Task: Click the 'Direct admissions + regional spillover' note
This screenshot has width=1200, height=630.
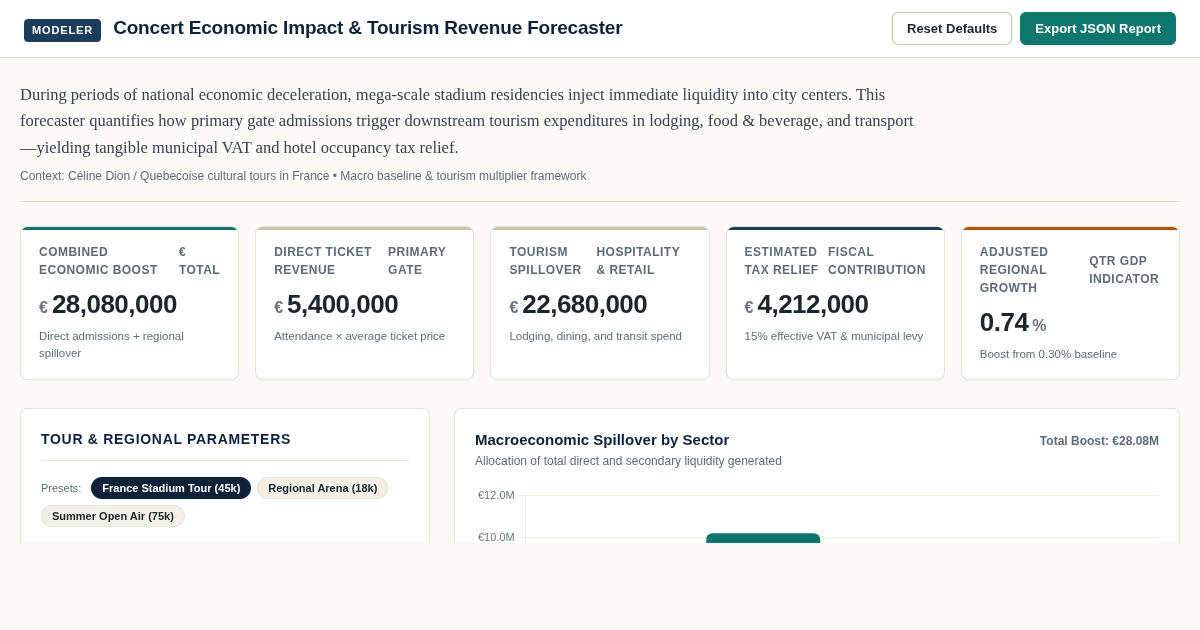Action: tap(111, 344)
